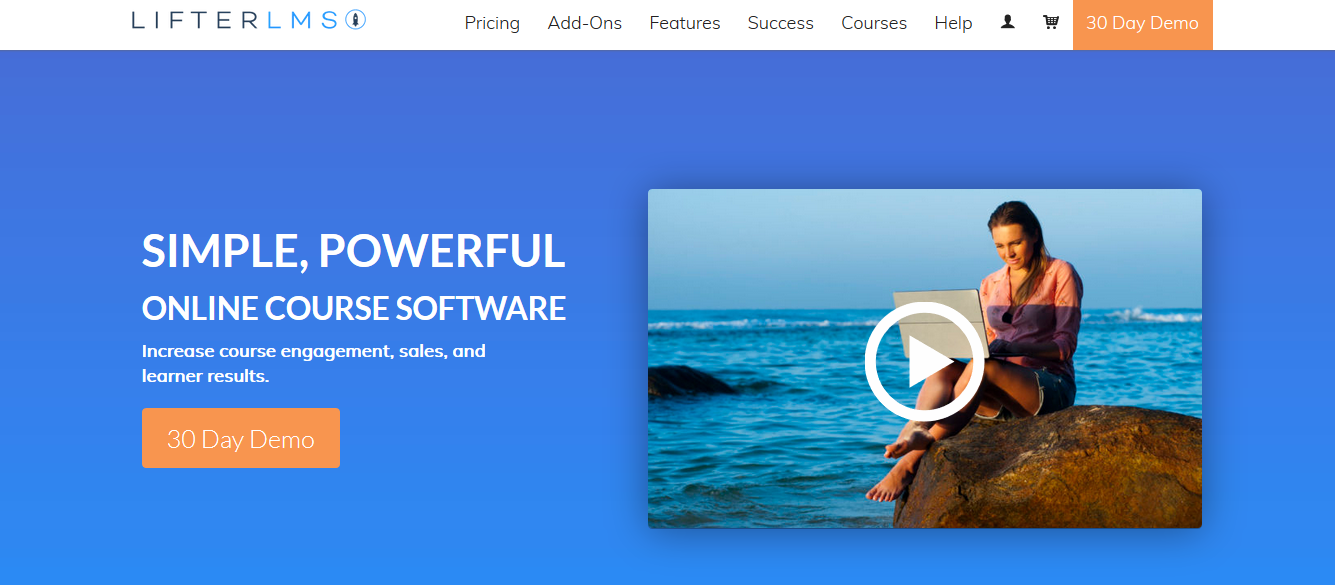Click the 'Increase course engagement' tagline
This screenshot has width=1335, height=585.
314,364
